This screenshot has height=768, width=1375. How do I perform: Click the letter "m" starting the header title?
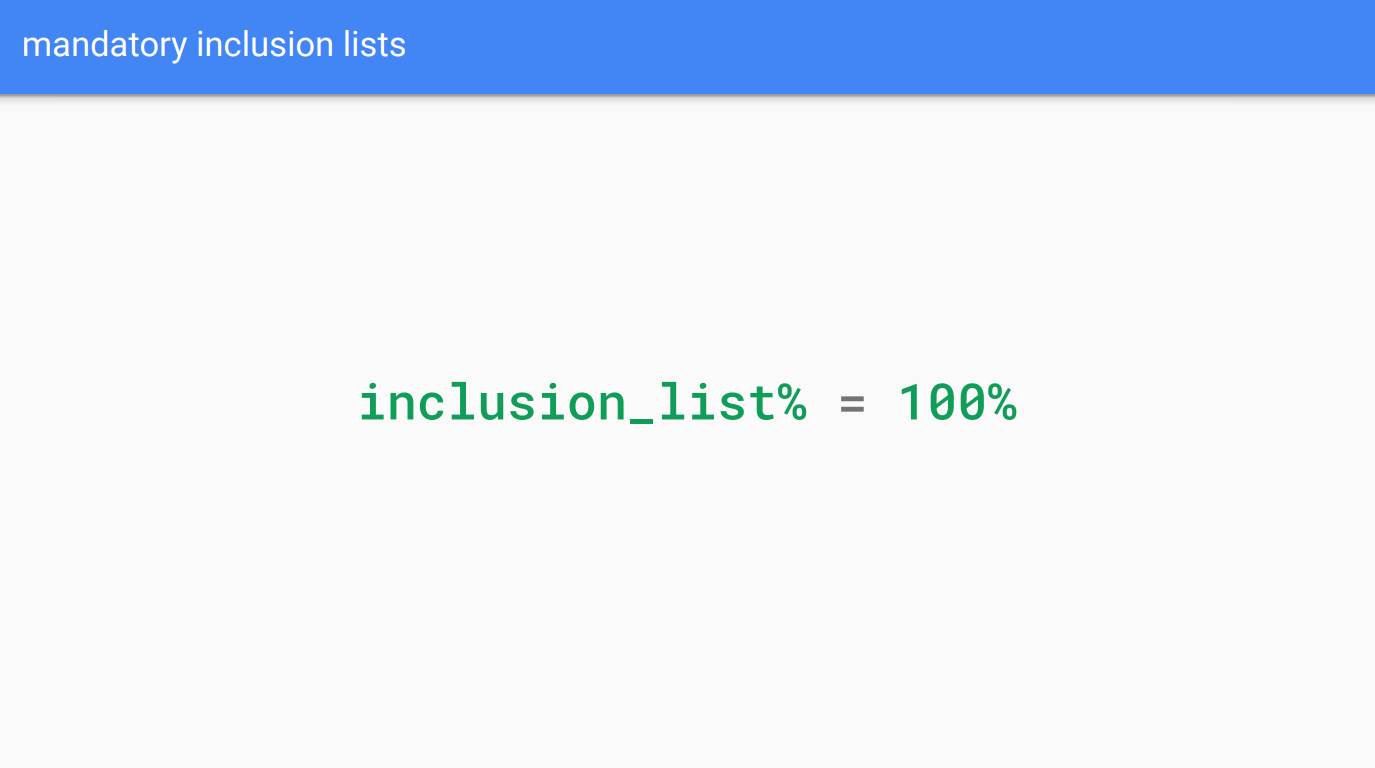pyautogui.click(x=34, y=47)
